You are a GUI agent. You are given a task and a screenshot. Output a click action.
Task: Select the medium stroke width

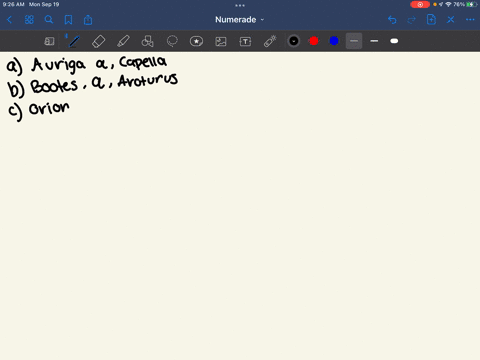coord(374,41)
